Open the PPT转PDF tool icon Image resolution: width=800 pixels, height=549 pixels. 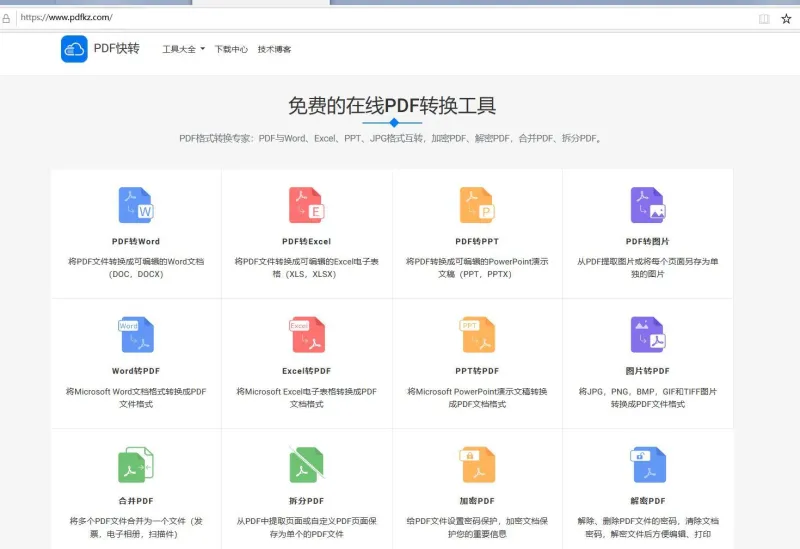coord(477,335)
